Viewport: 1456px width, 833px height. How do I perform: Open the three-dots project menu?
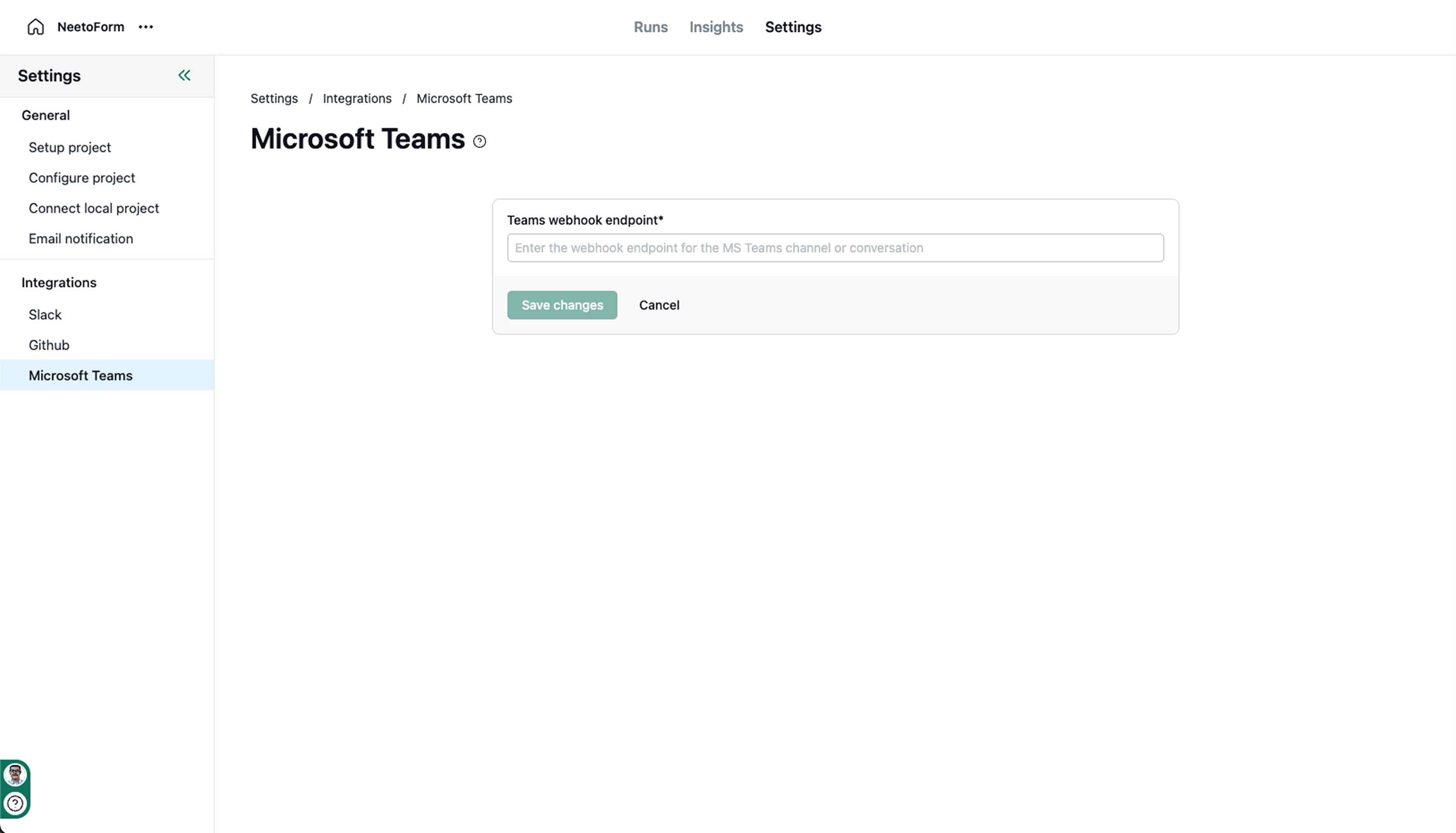pos(146,27)
